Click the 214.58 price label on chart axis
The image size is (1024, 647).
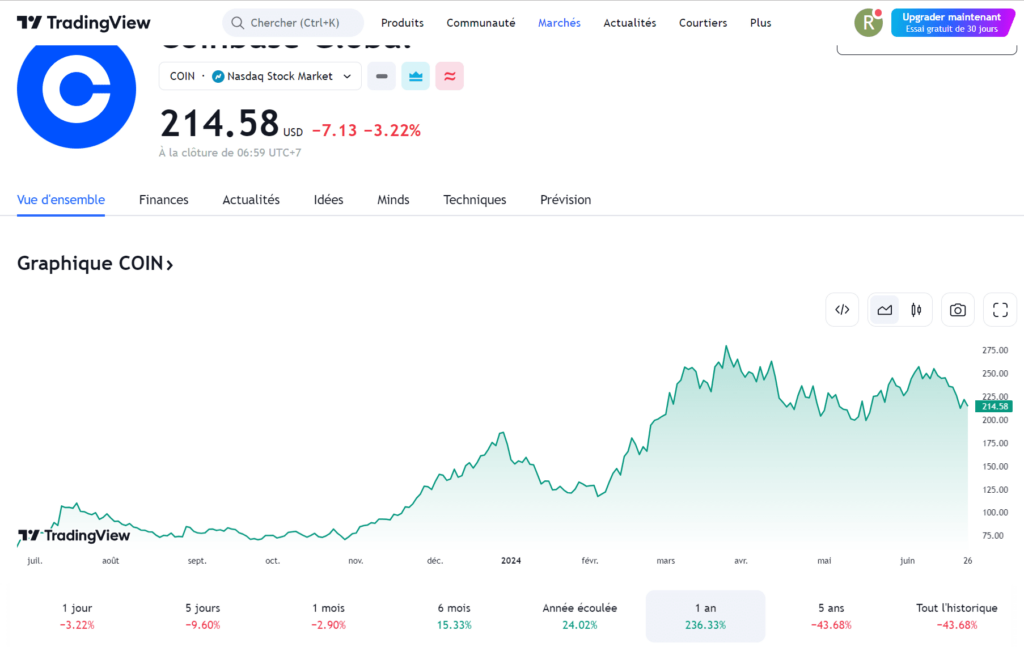pos(994,406)
